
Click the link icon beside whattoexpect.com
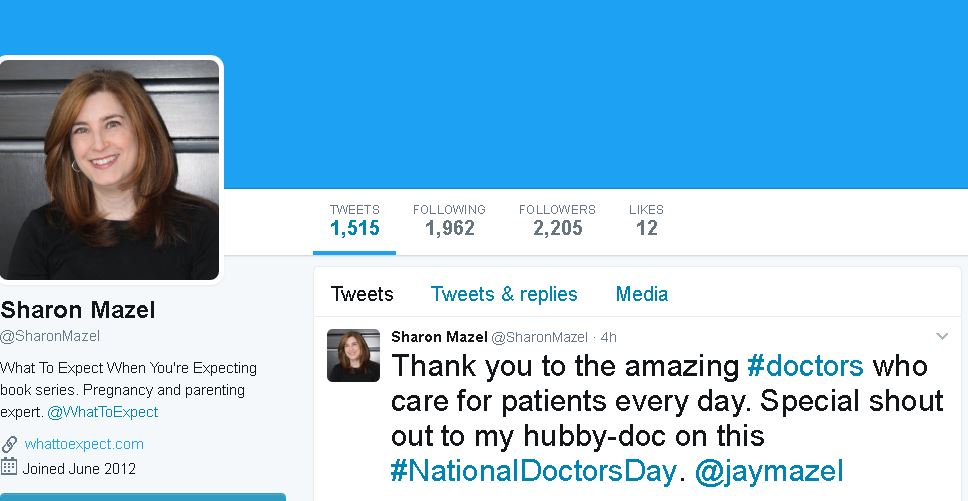(9, 444)
